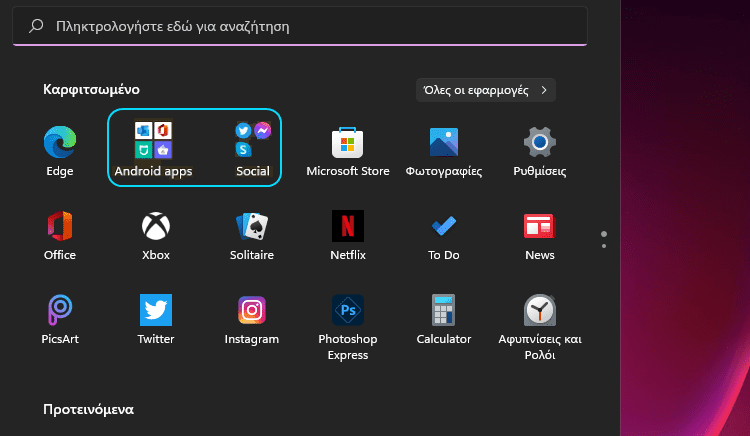
Task: Open the Social folder
Action: pos(253,140)
